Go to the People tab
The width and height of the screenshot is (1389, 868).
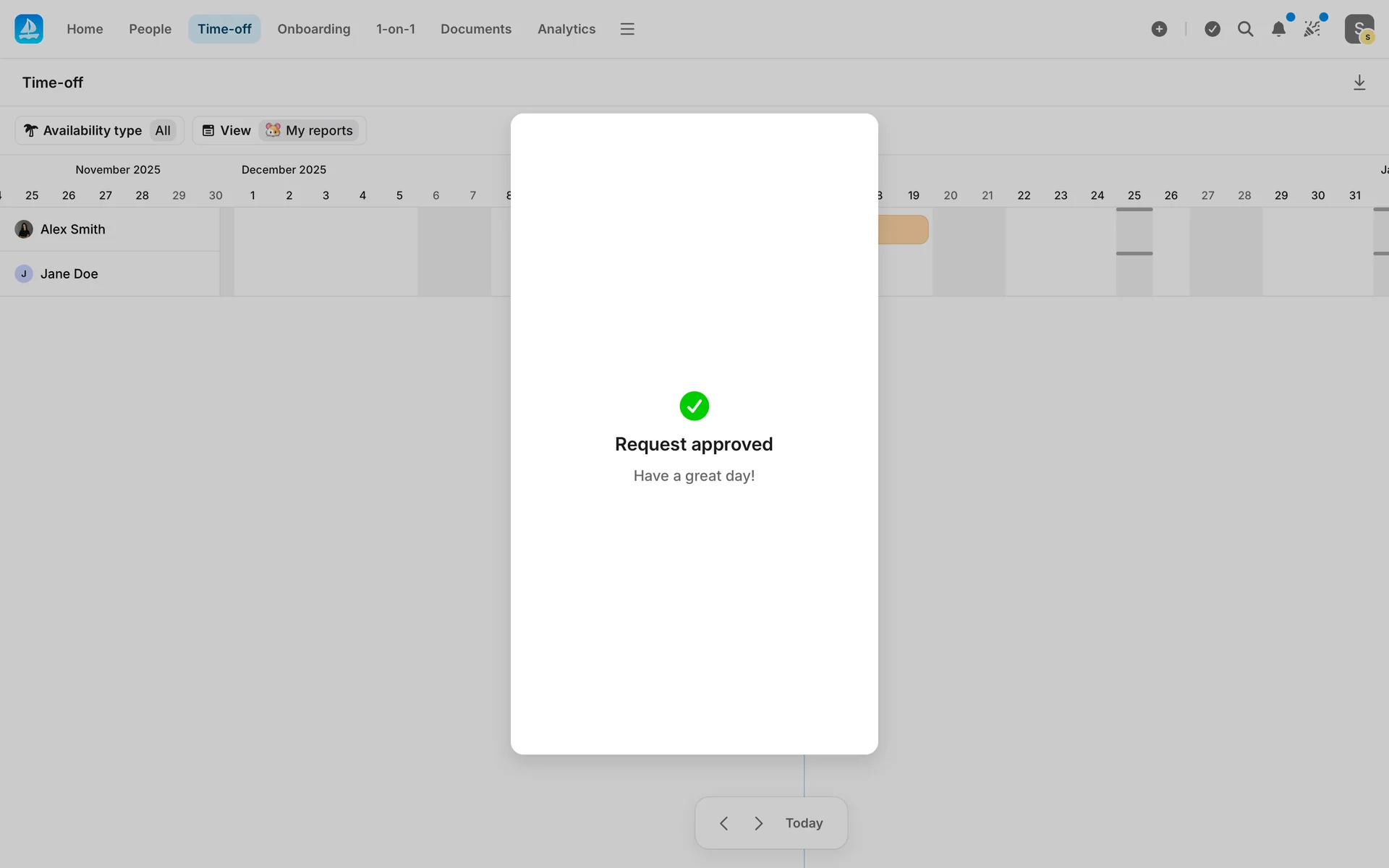click(x=150, y=29)
